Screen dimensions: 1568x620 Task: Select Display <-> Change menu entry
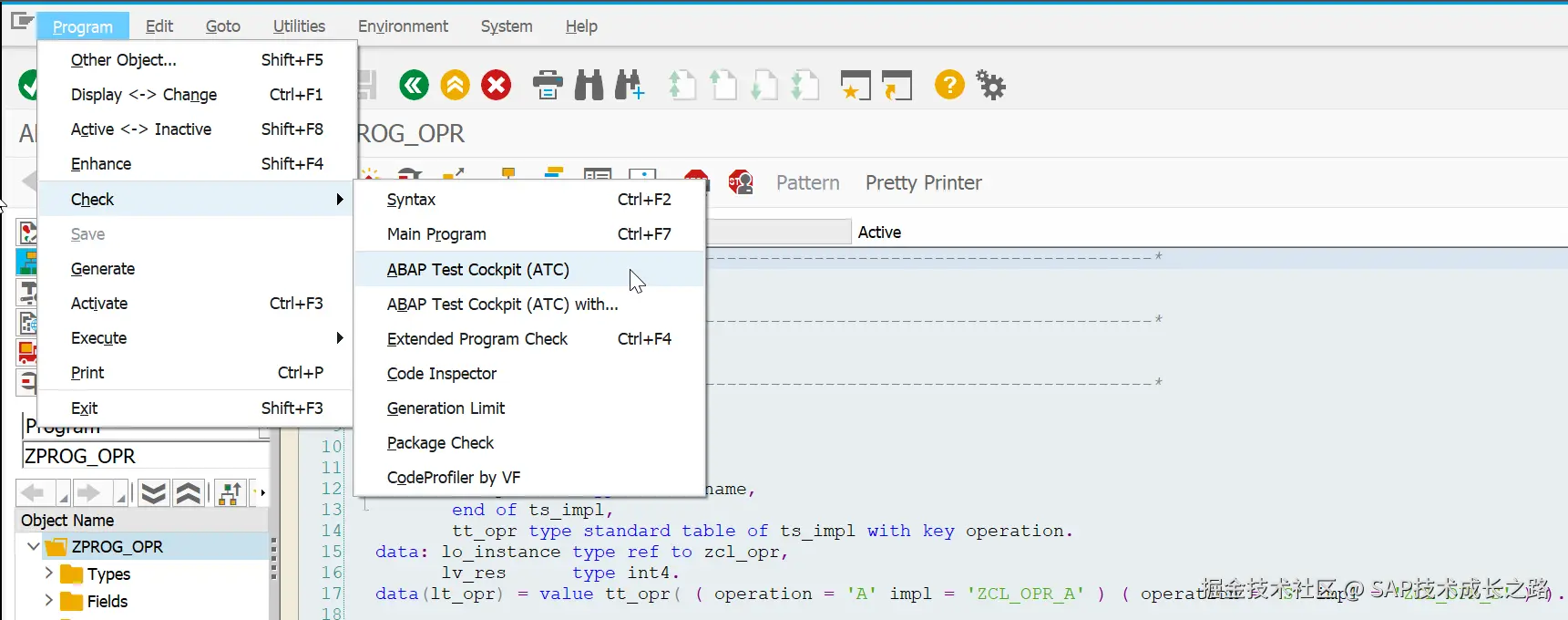[197, 95]
